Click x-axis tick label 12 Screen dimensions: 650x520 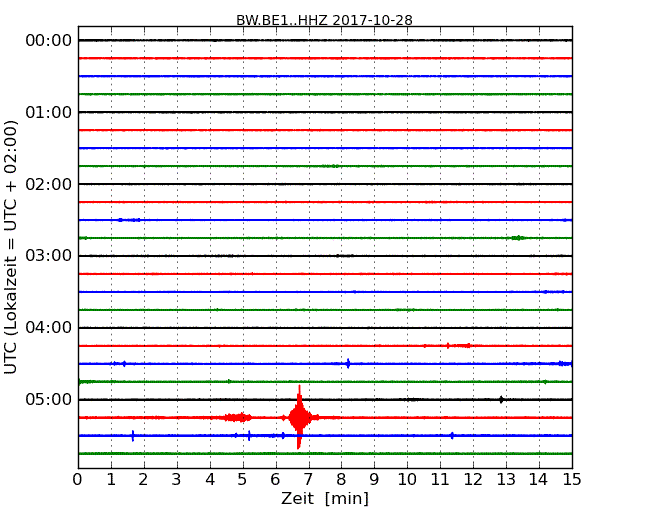coord(473,479)
